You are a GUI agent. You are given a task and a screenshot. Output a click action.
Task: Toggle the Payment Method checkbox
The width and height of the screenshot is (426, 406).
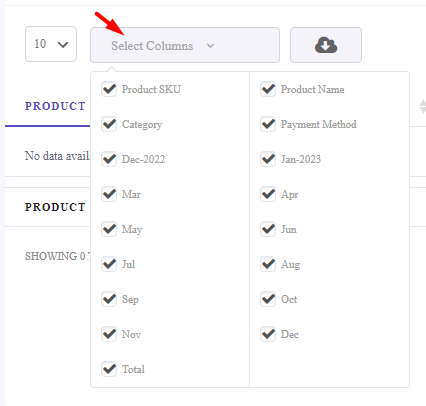coord(268,124)
